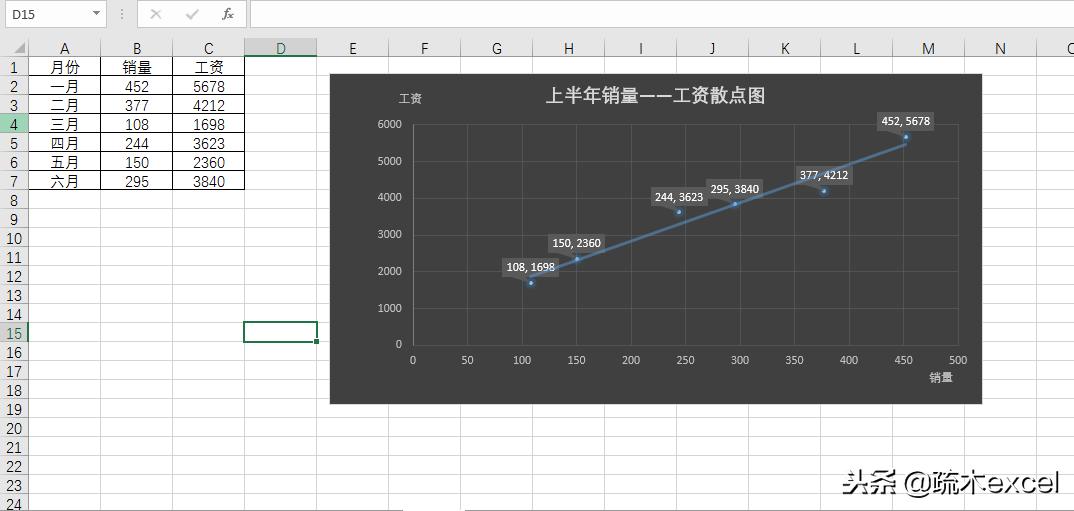1074x511 pixels.
Task: Click data label 108, 1698
Action: coord(531,267)
